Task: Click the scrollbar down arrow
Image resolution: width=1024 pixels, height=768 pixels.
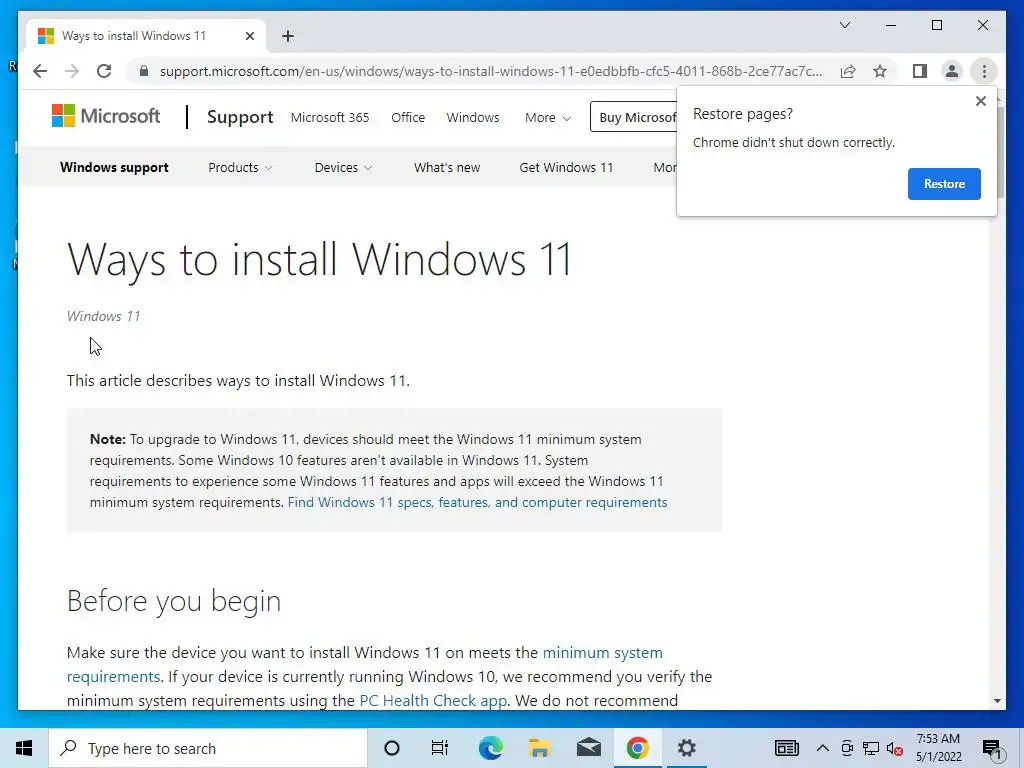Action: point(997,701)
